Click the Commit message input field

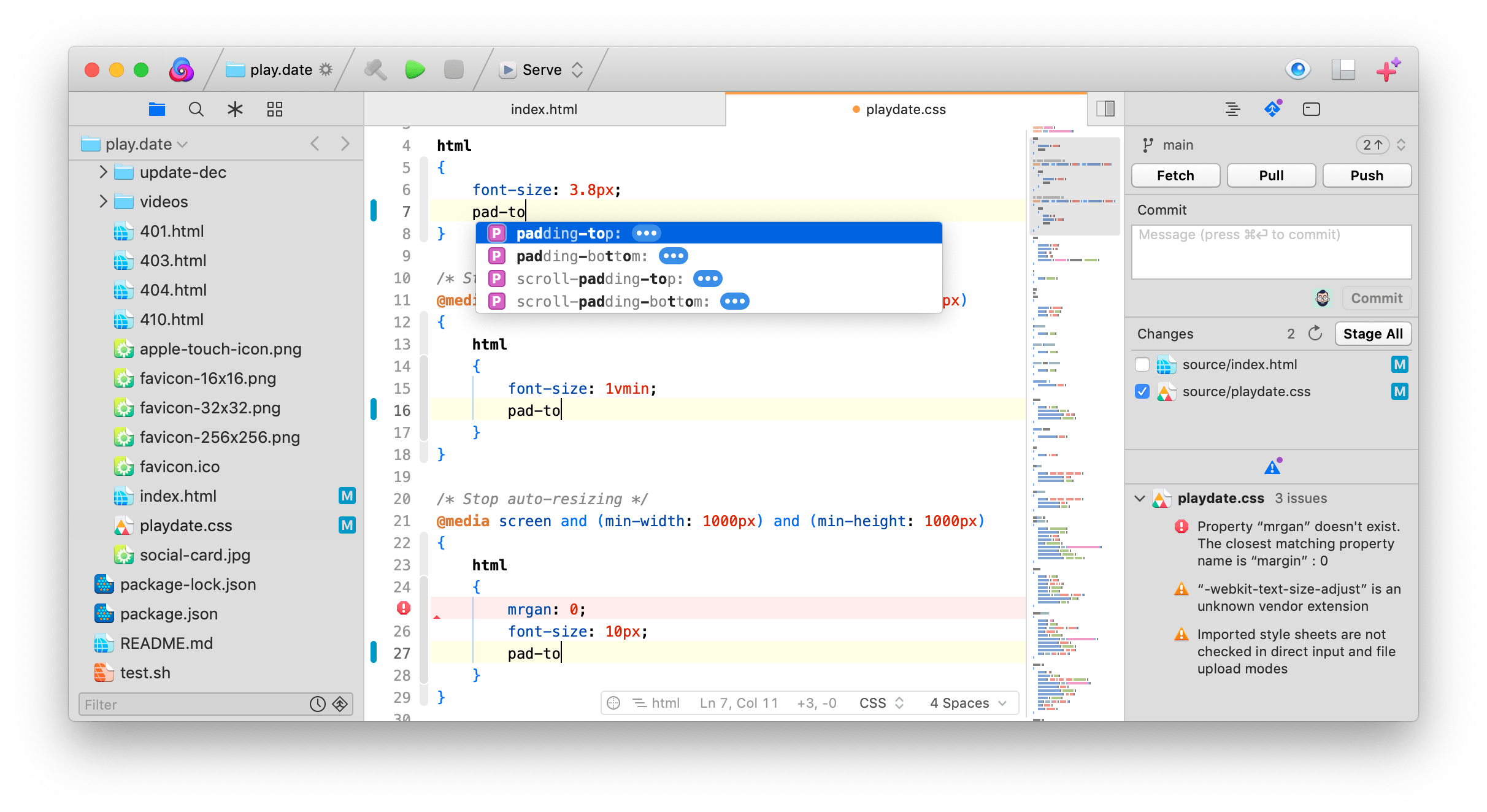1272,256
